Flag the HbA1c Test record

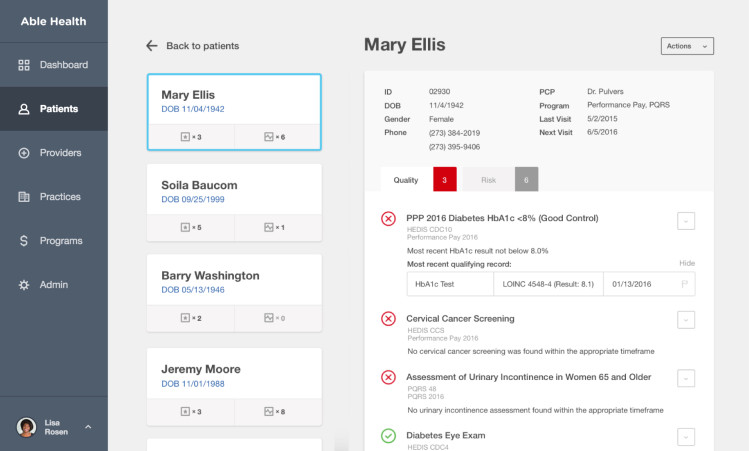(684, 284)
